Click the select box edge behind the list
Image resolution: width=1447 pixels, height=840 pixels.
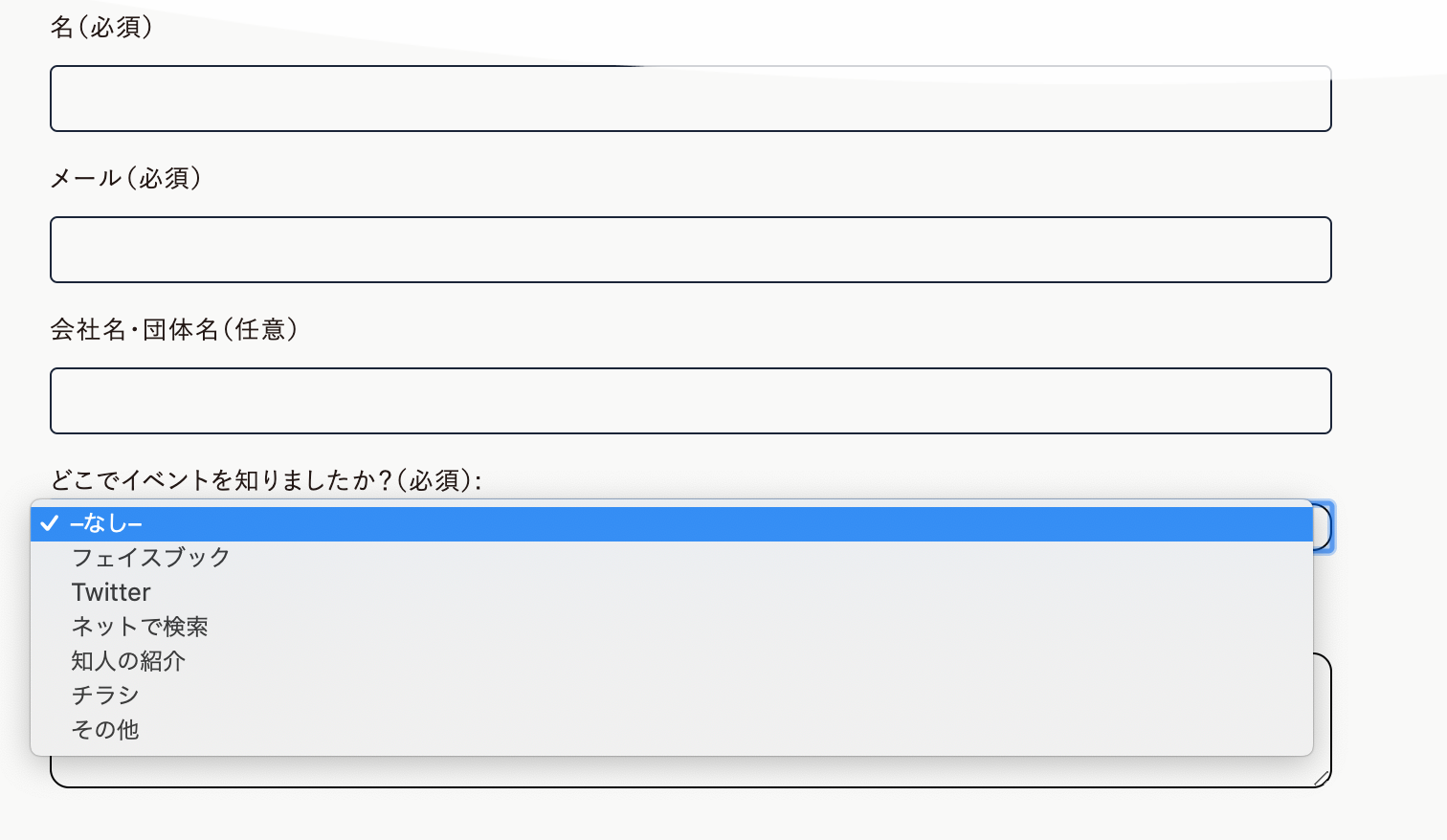click(x=1324, y=527)
